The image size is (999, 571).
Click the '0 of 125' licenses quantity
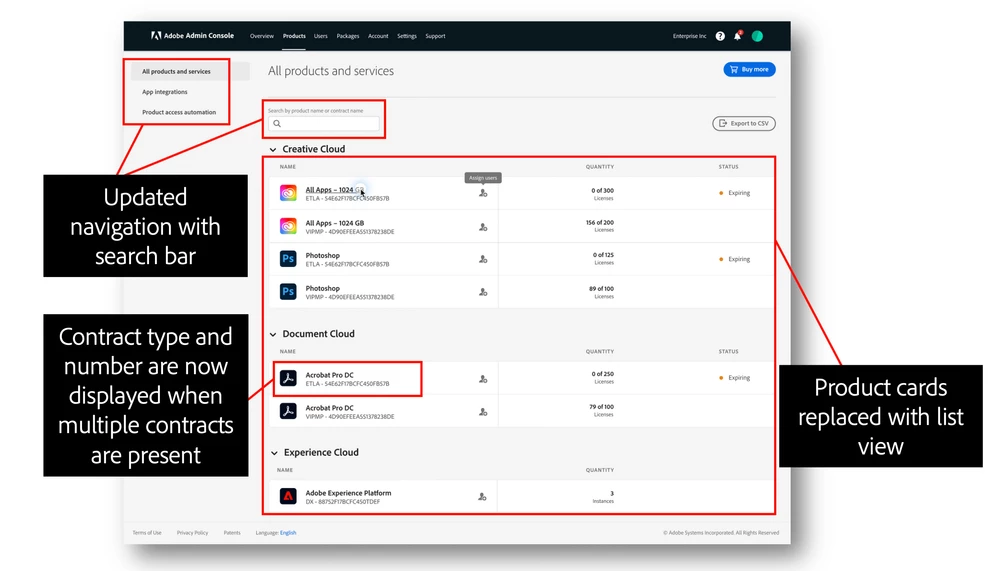pos(603,255)
